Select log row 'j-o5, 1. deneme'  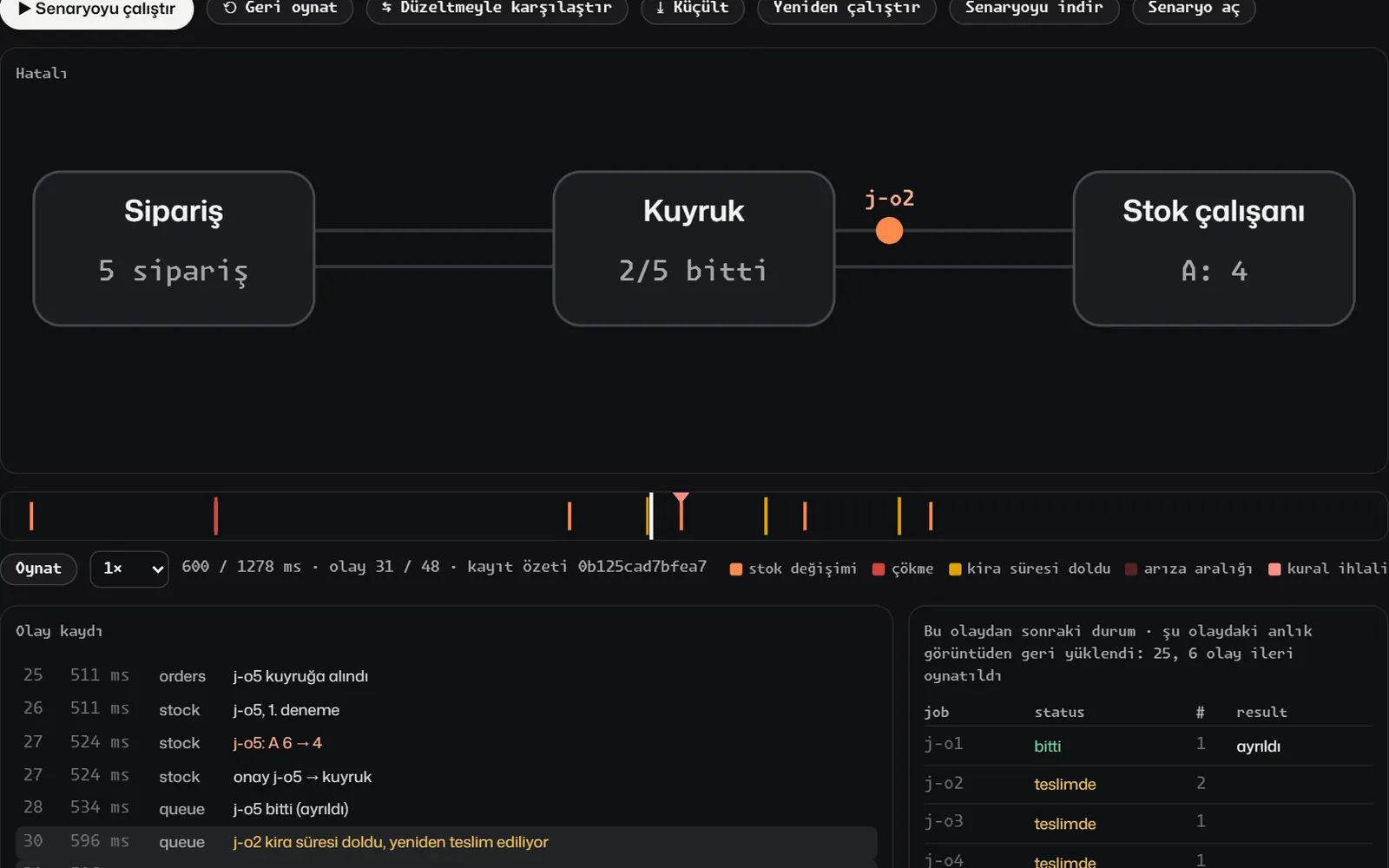[x=446, y=710]
